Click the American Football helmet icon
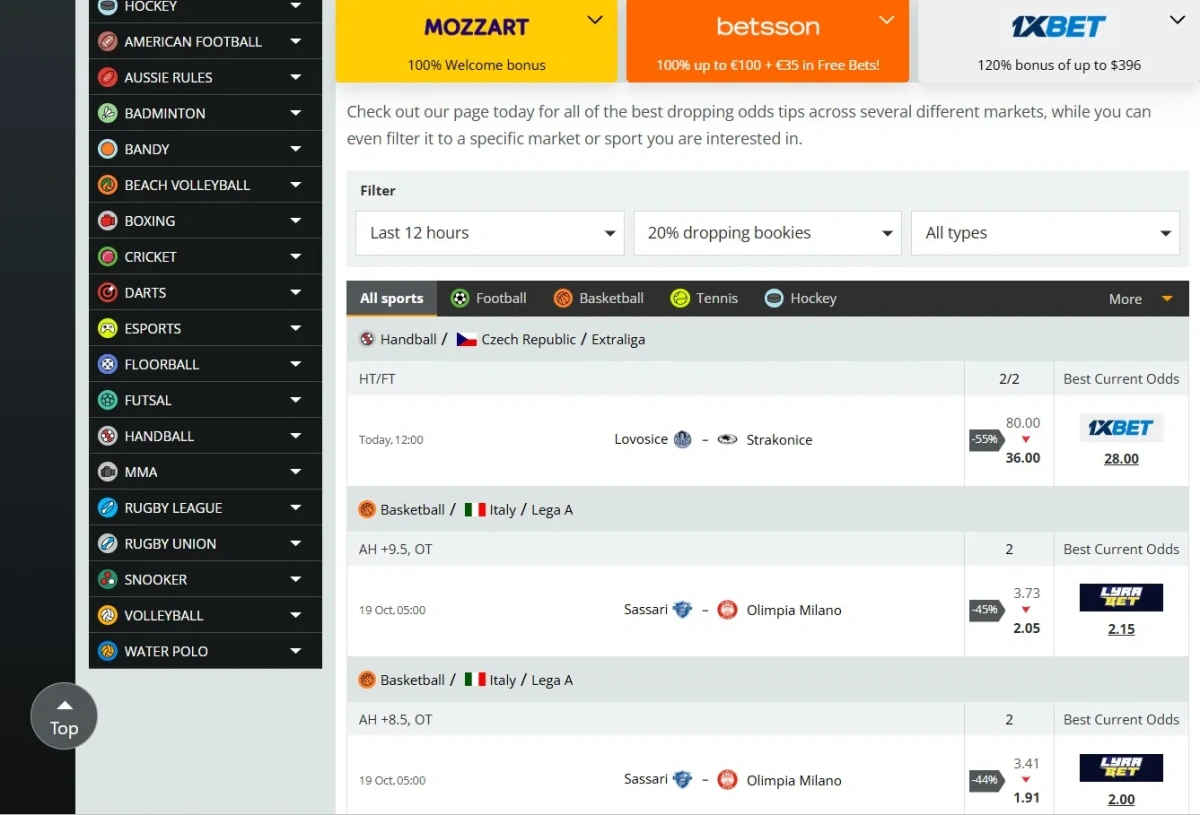1200x815 pixels. [108, 42]
